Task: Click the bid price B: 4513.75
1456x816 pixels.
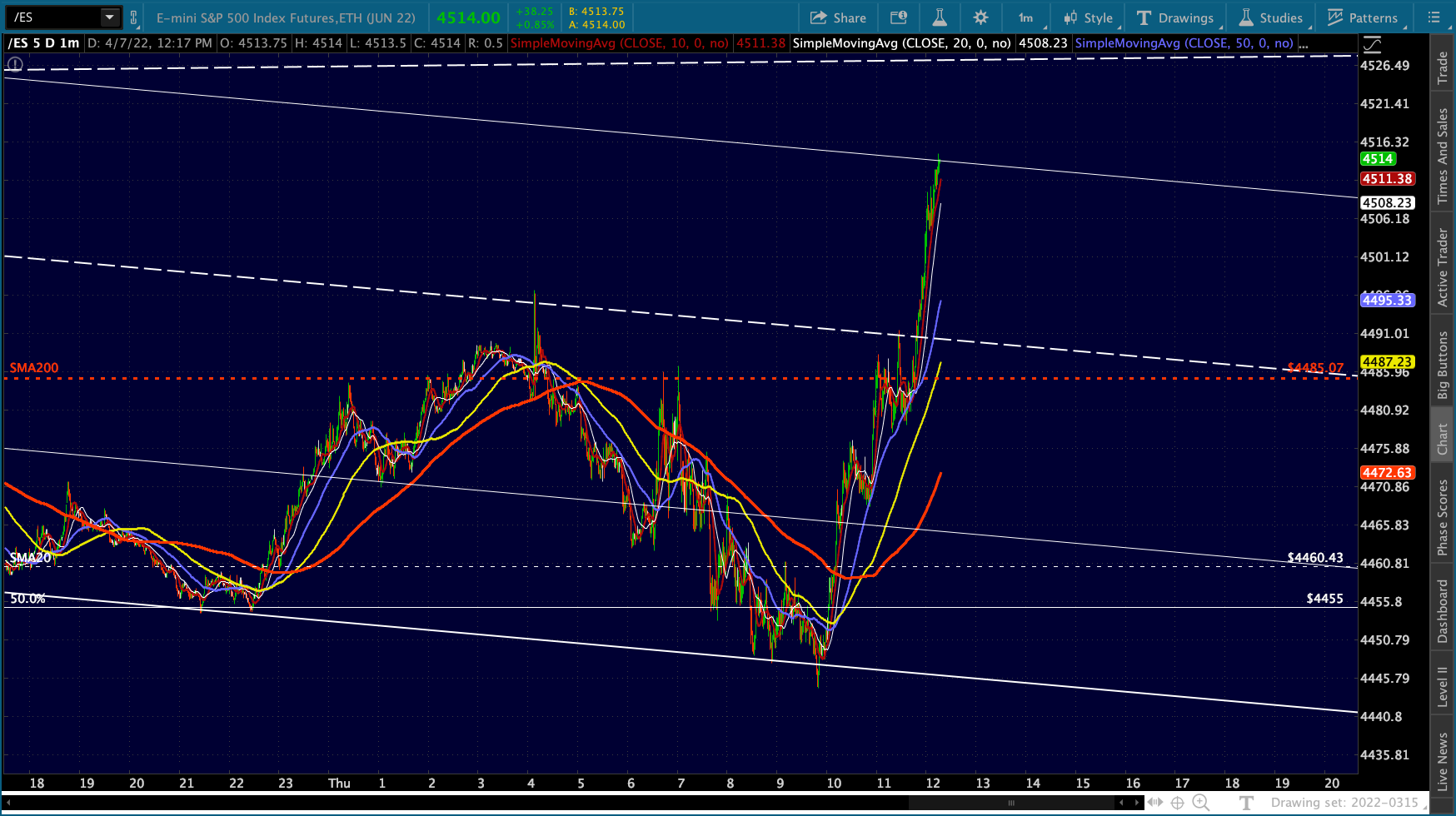Action: 596,12
